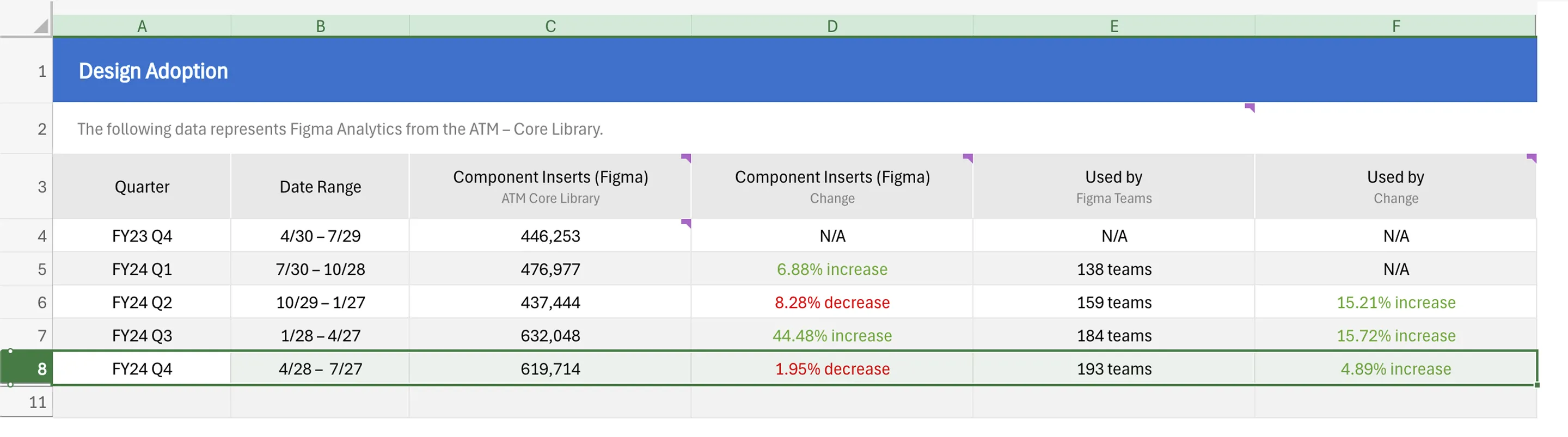Viewport: 1568px width, 437px height.
Task: Select the FY24 Q2 quarter cell
Action: pyautogui.click(x=142, y=303)
